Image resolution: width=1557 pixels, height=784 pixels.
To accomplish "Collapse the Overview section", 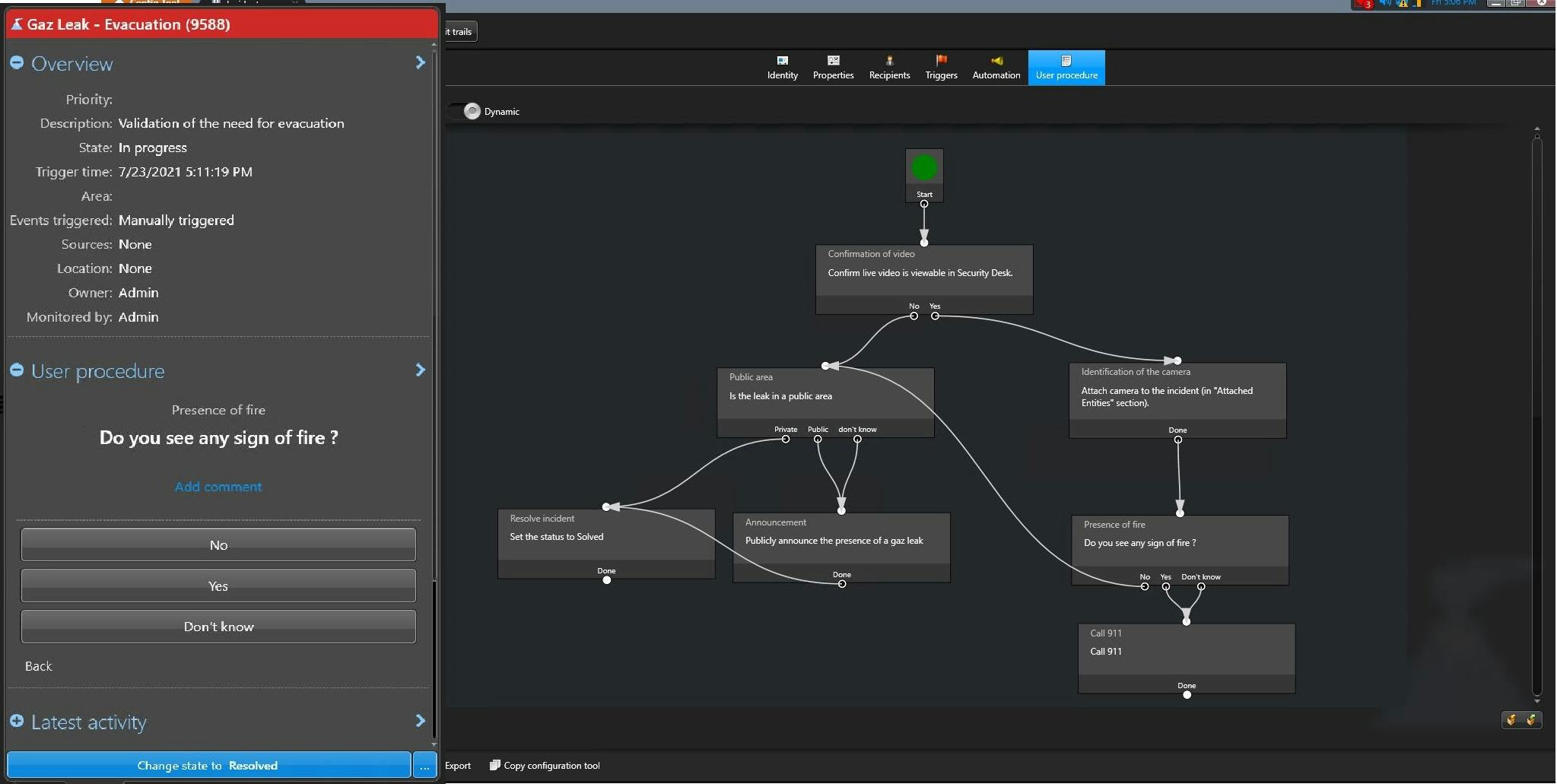I will tap(16, 62).
